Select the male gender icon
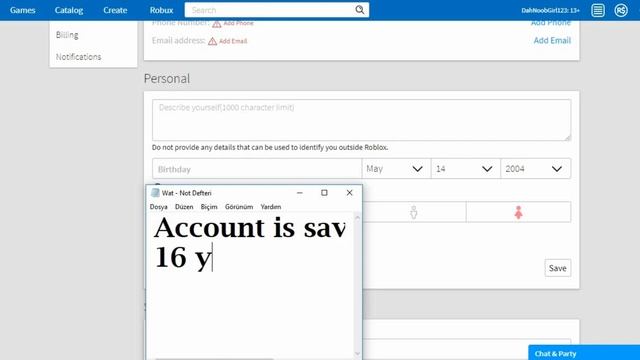 click(413, 212)
